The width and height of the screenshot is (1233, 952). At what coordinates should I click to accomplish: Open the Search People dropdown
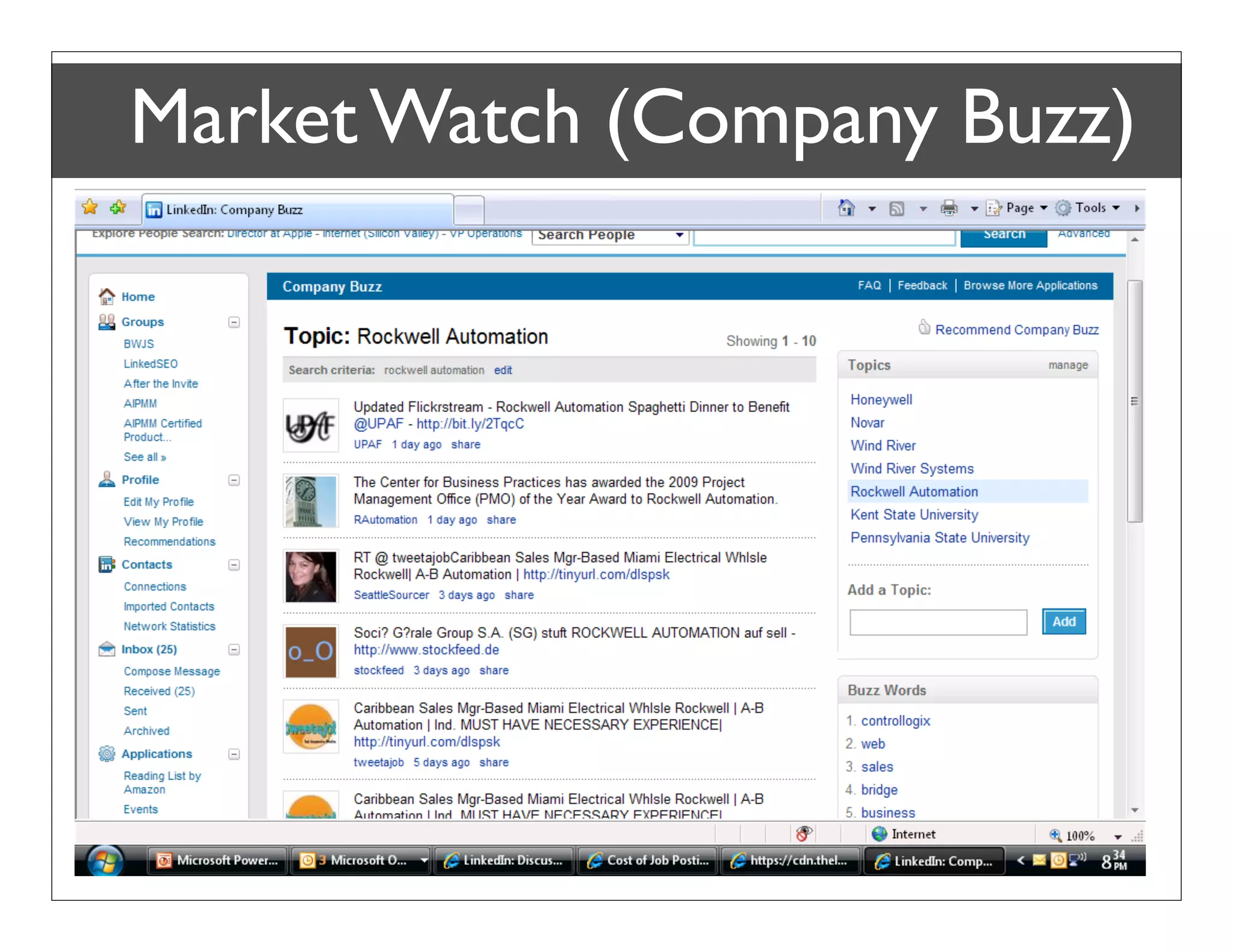tap(610, 235)
